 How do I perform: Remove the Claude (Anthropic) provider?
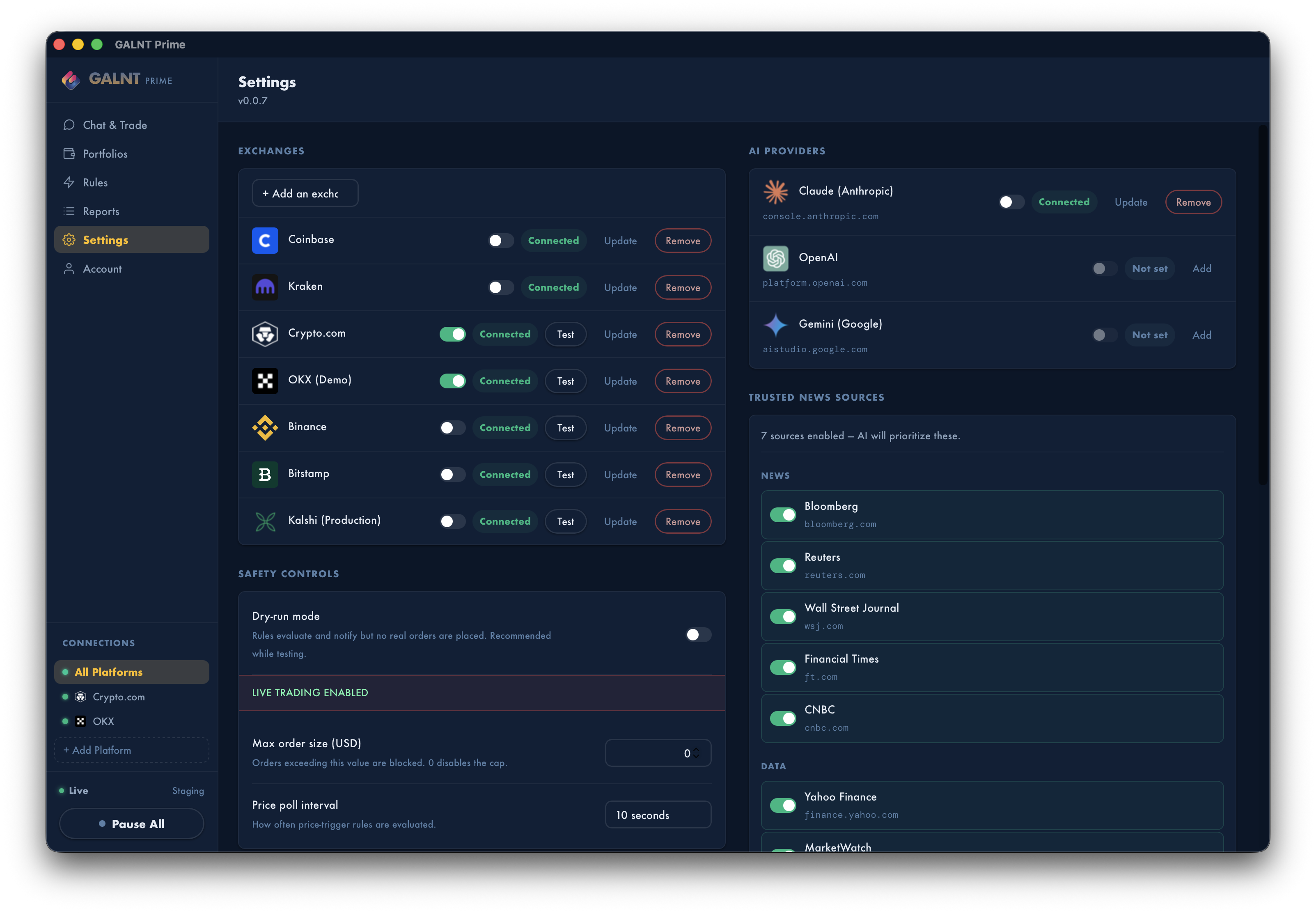(1194, 202)
